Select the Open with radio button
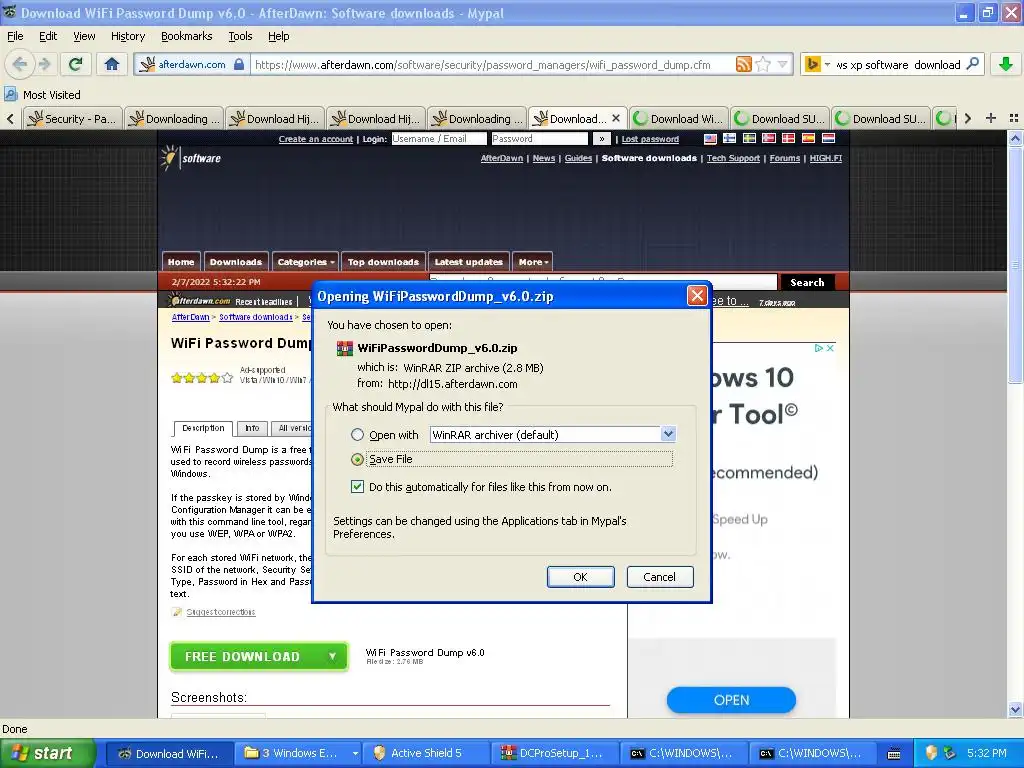The width and height of the screenshot is (1024, 768). tap(357, 435)
